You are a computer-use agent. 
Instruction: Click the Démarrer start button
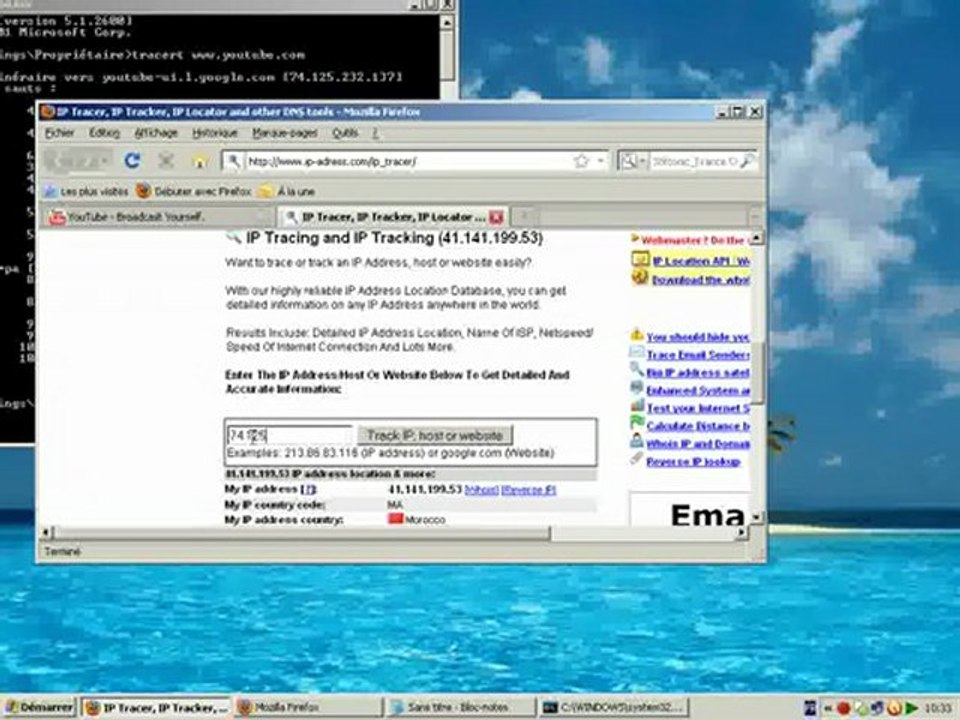tap(39, 707)
